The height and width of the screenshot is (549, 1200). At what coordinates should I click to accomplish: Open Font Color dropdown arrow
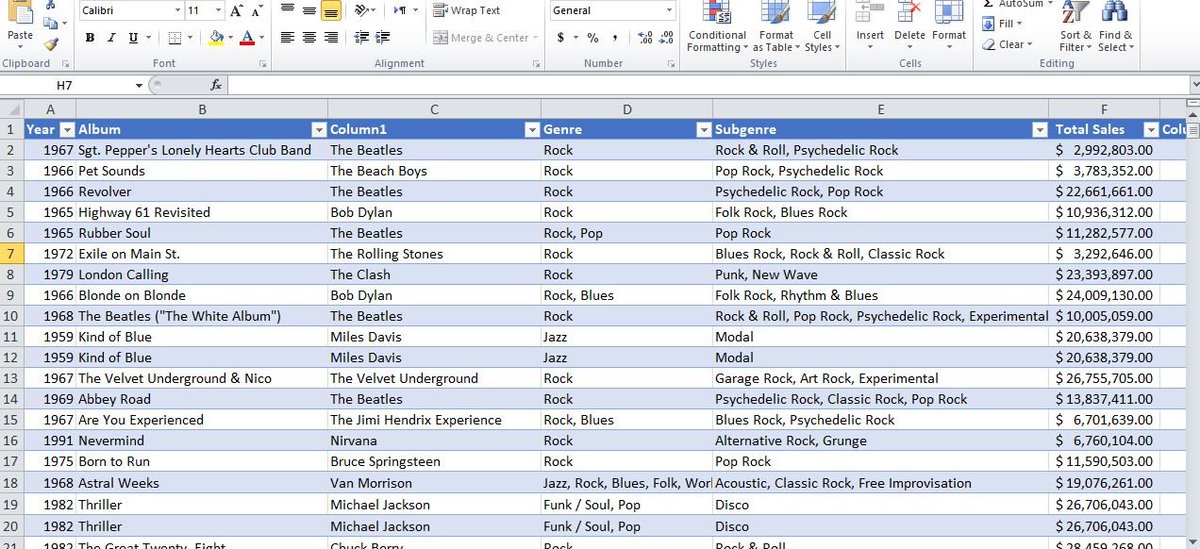(x=262, y=38)
